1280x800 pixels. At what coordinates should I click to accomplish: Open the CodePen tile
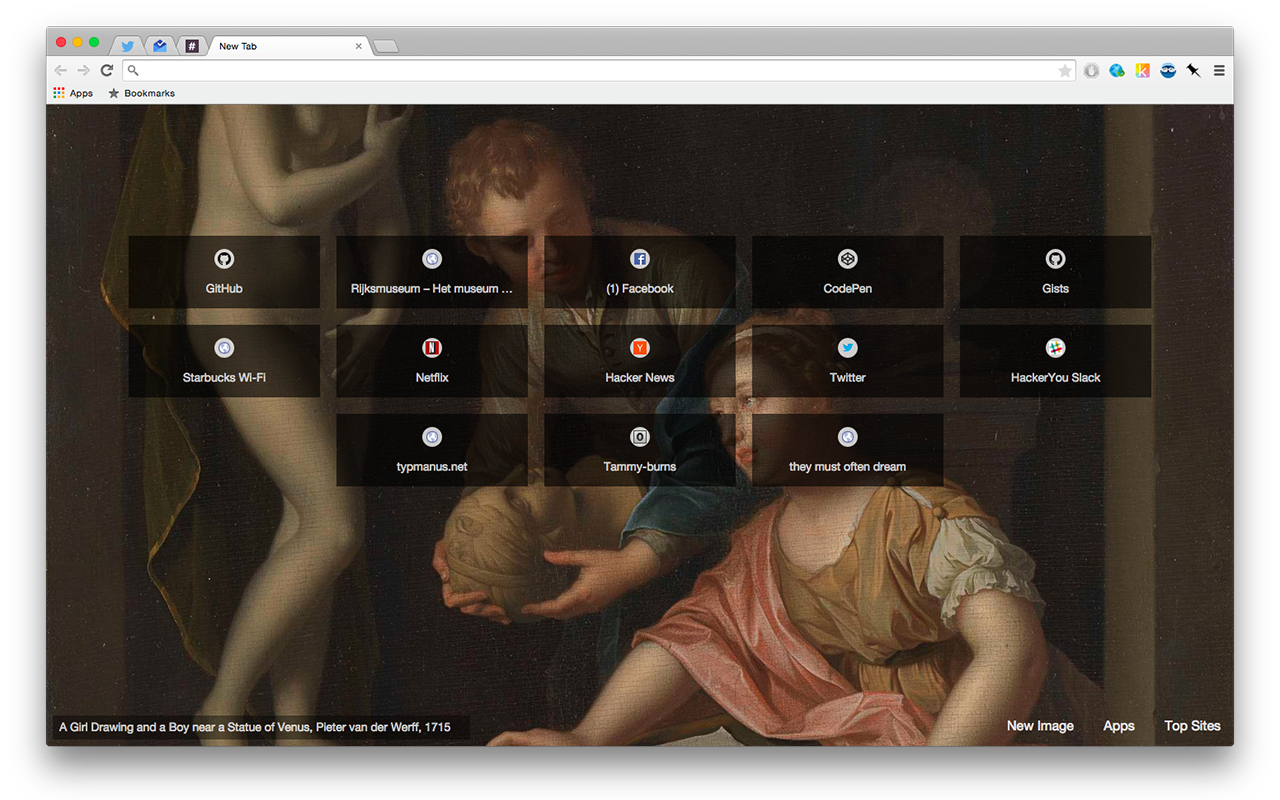pos(848,272)
